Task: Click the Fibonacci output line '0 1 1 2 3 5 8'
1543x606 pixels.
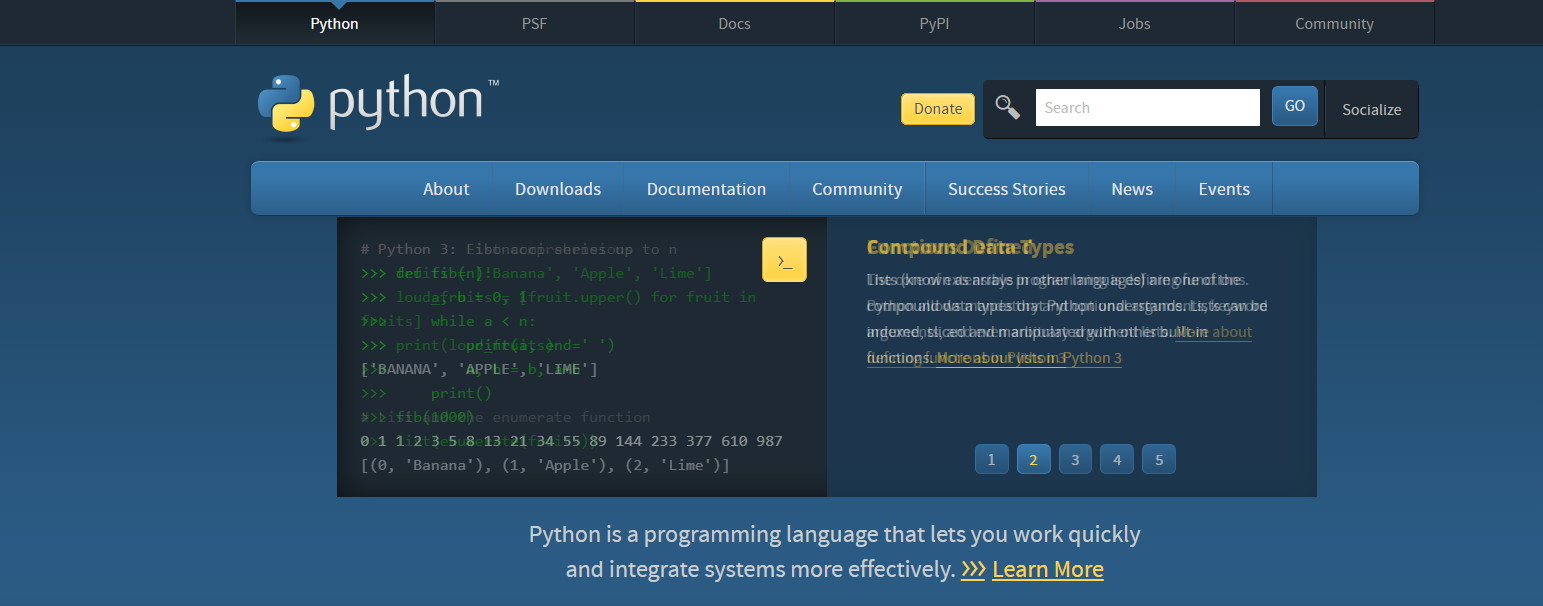Action: pos(571,441)
